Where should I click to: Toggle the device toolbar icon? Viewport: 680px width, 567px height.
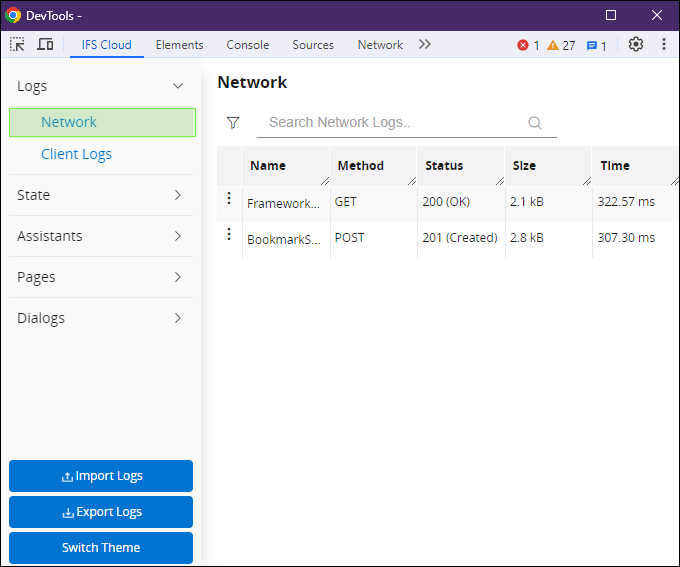click(x=45, y=45)
